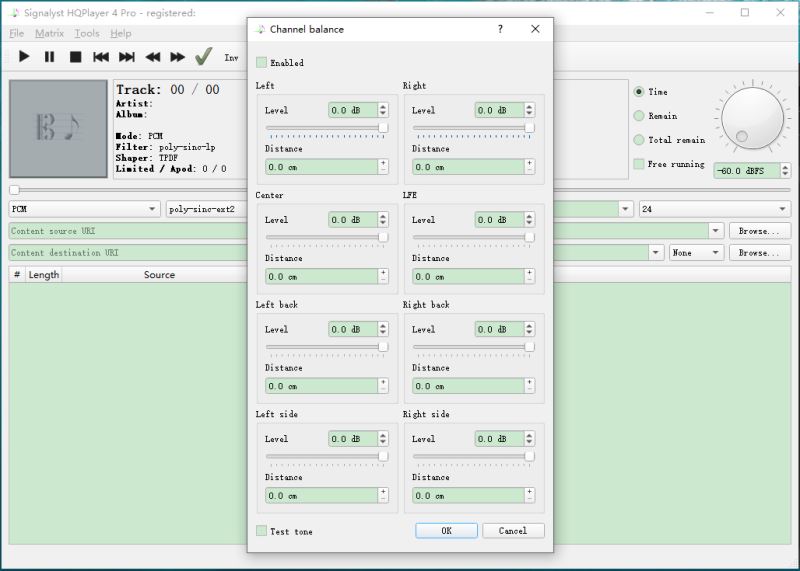Click the Source column header
This screenshot has height=571, width=800.
point(159,275)
